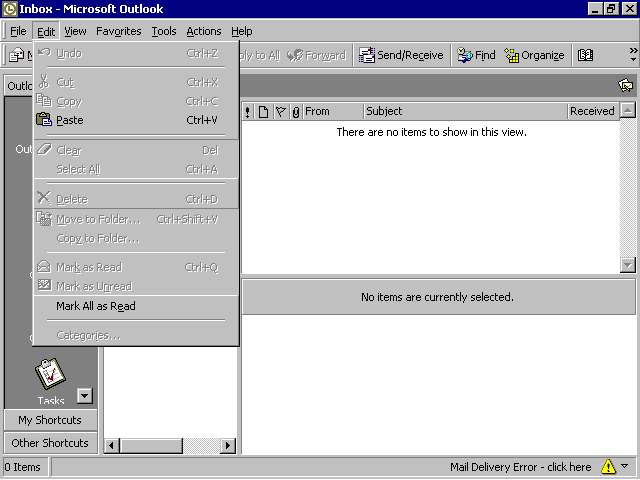Viewport: 640px width, 480px height.
Task: Click the Inbox folder banner icon
Action: 625,85
